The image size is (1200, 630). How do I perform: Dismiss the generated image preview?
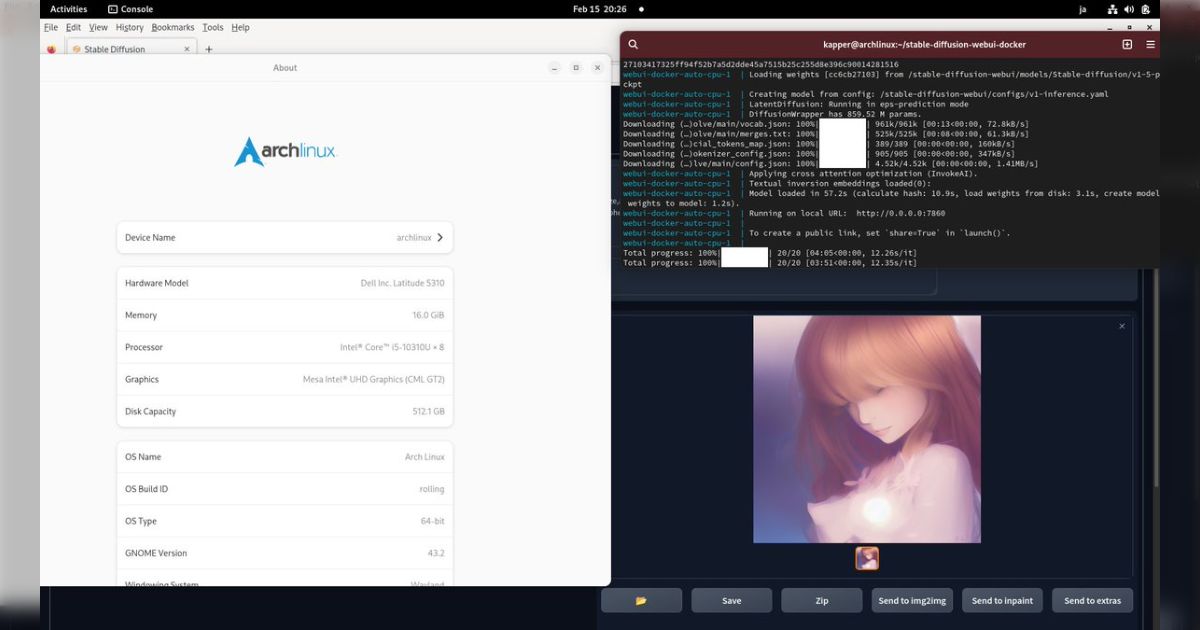[1121, 325]
